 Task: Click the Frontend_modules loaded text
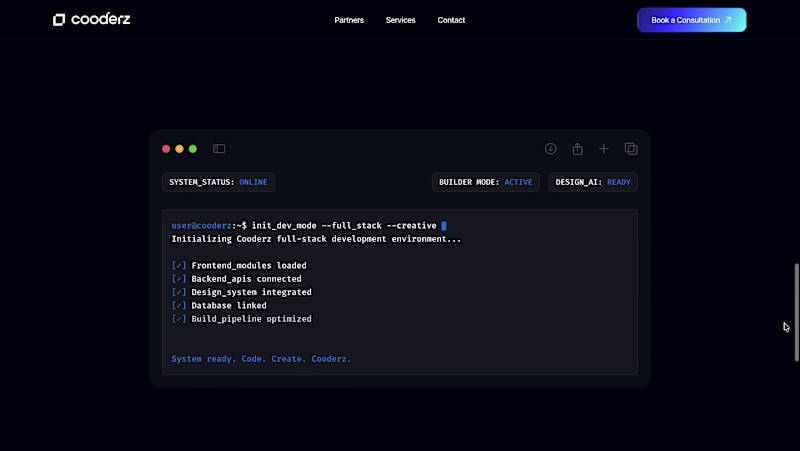click(x=249, y=265)
